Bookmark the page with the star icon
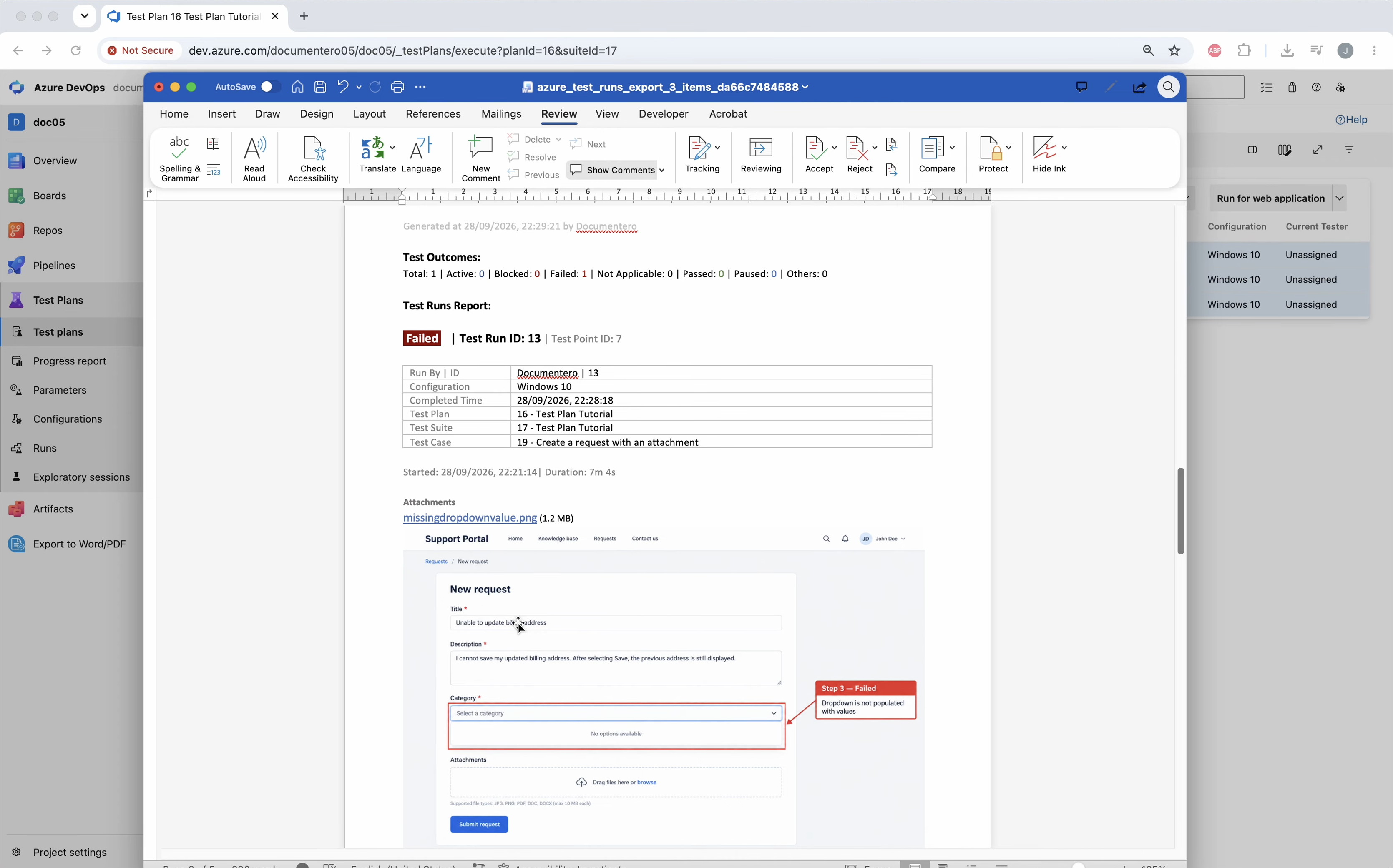The height and width of the screenshot is (868, 1393). pos(1174,50)
